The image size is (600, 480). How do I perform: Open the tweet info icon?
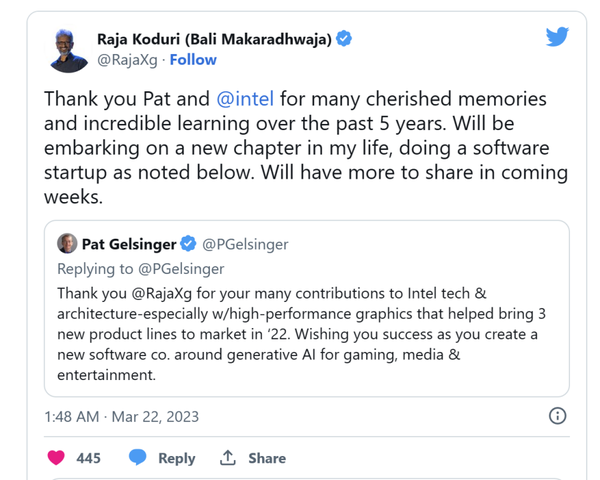pyautogui.click(x=558, y=416)
